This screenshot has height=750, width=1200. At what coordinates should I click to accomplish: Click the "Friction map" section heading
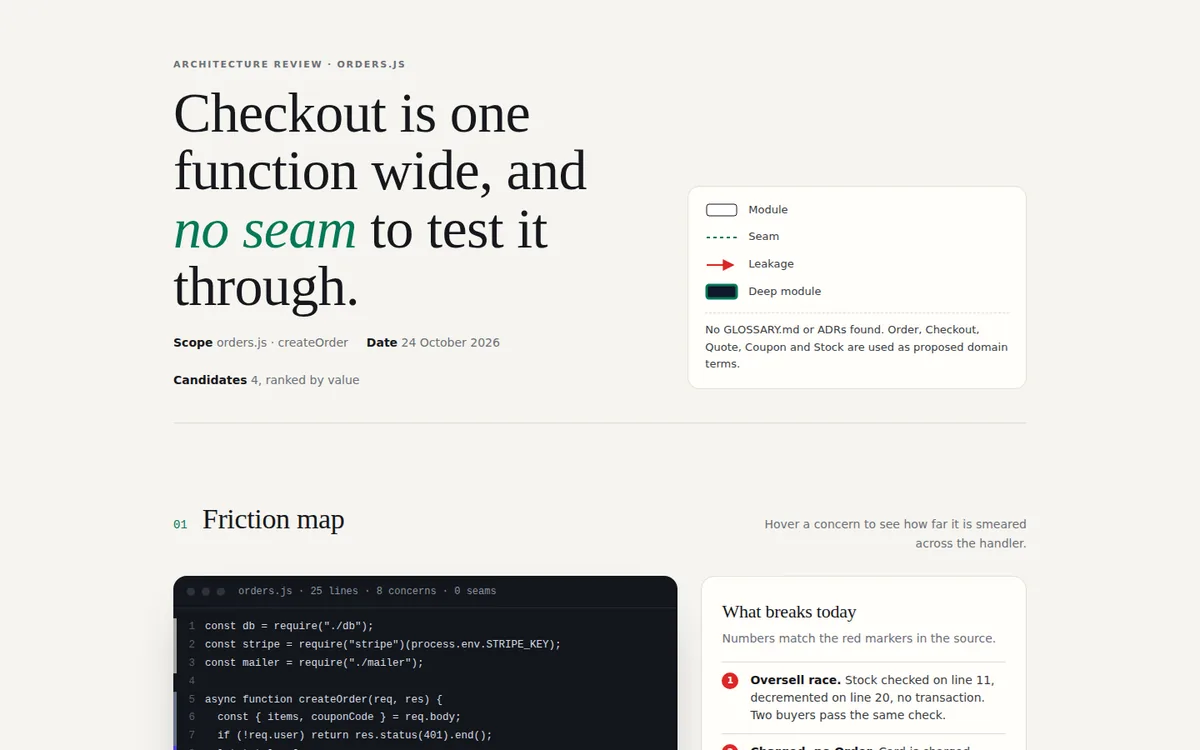[x=273, y=520]
